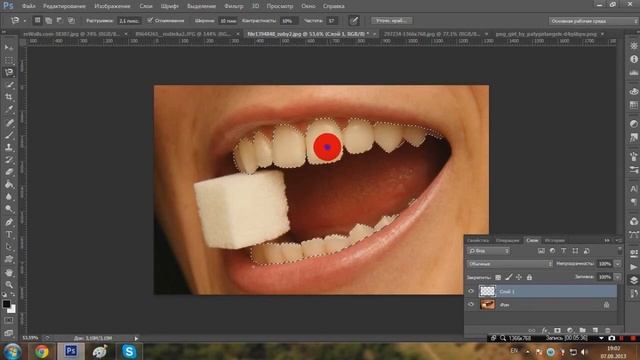
Task: Create new adjustment layer
Action: pyautogui.click(x=570, y=330)
